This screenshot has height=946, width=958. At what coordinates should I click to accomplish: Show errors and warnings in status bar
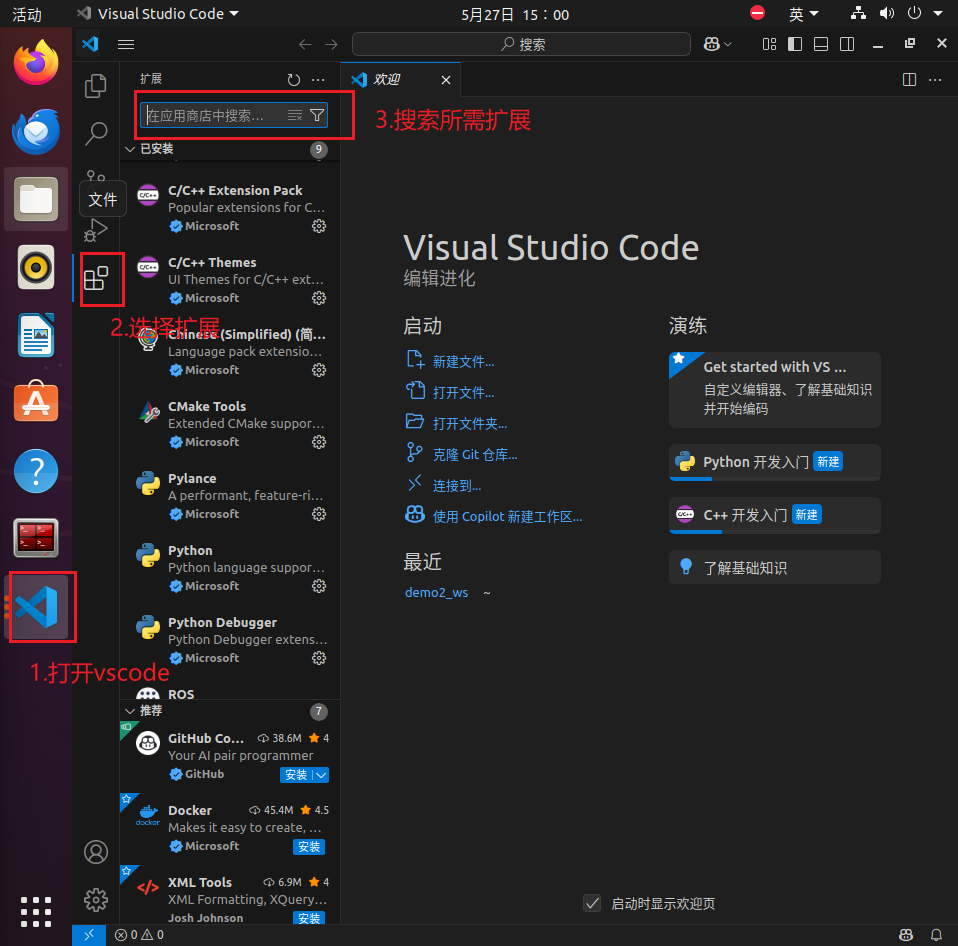tap(139, 935)
